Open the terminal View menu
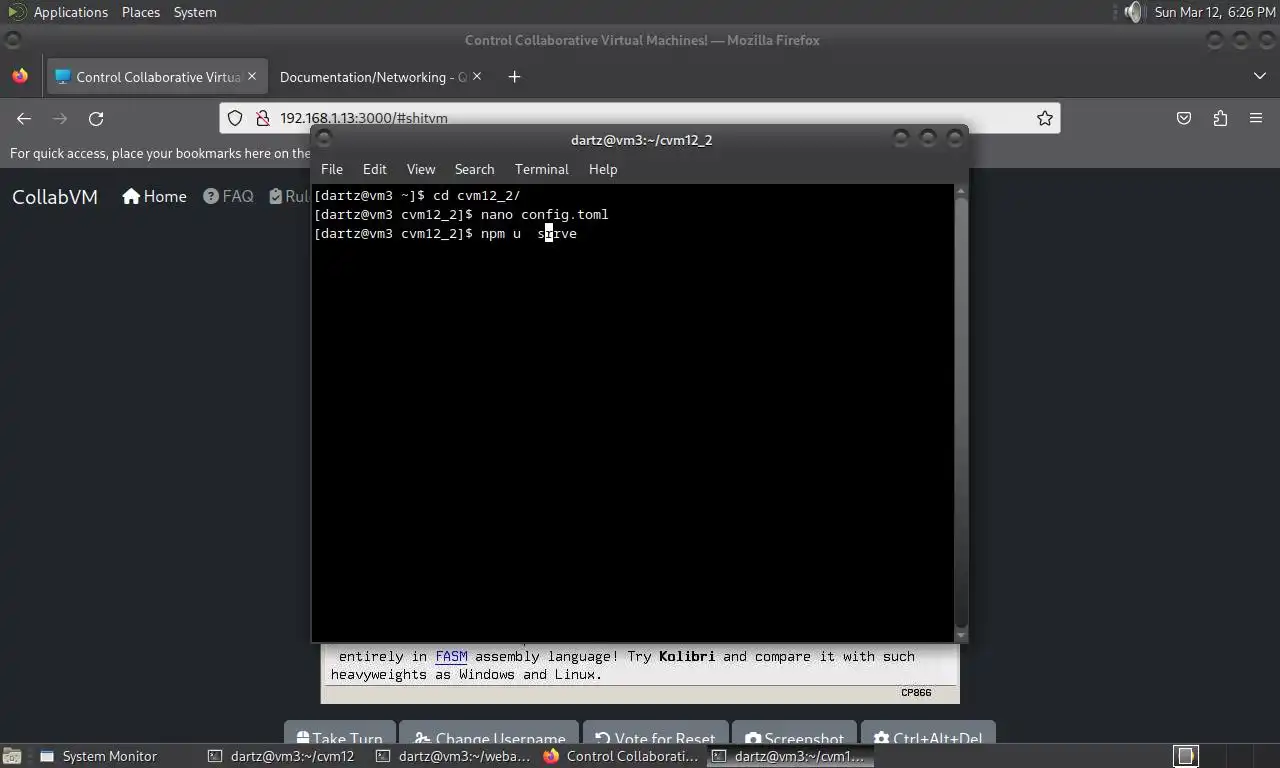 coord(421,169)
